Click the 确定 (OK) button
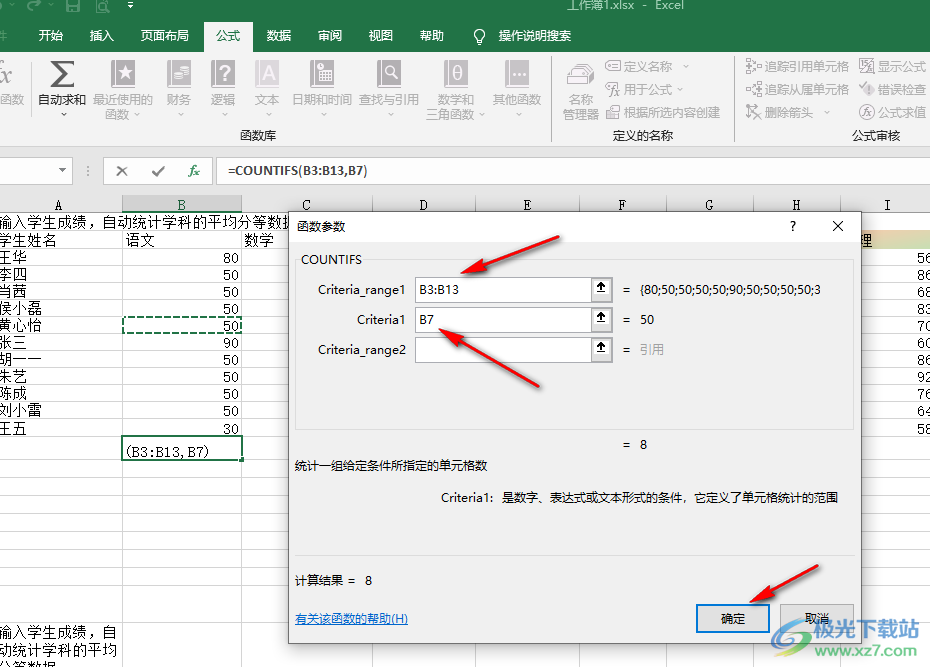This screenshot has height=667, width=930. pos(732,618)
